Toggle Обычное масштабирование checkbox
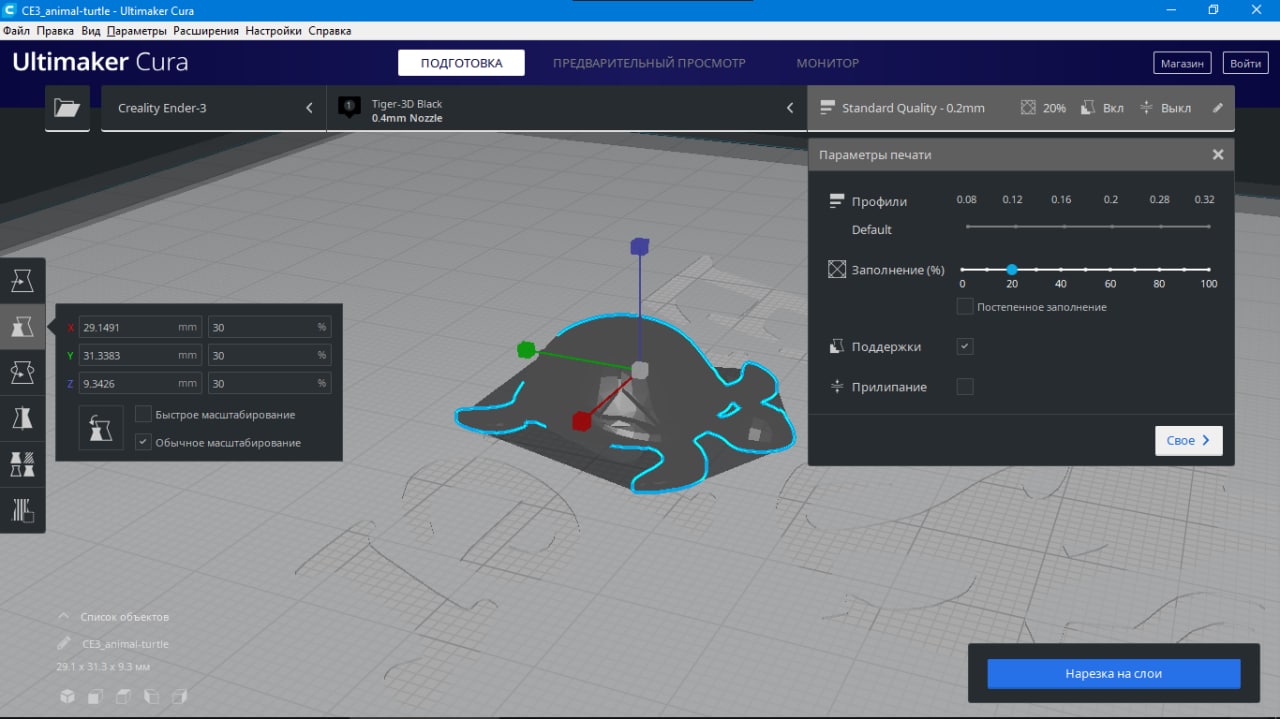The image size is (1280, 719). pos(143,442)
